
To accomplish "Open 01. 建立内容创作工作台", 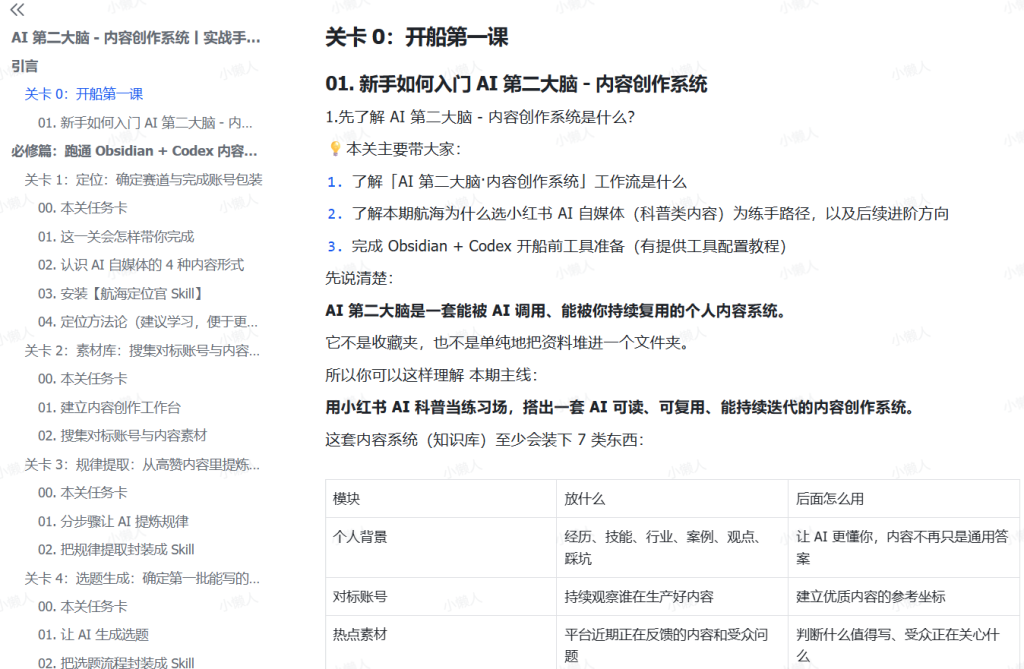I will (109, 408).
